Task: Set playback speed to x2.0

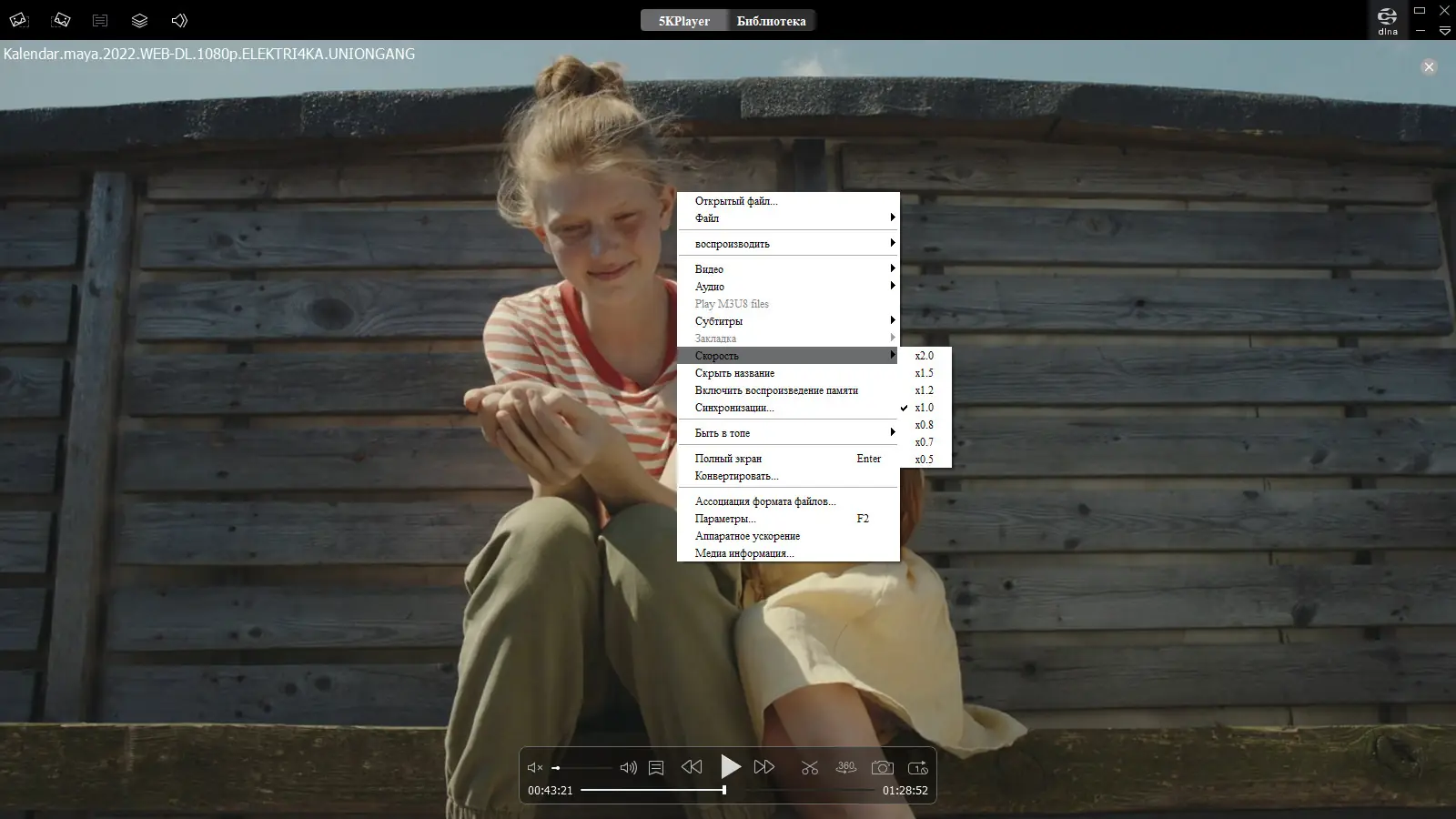Action: coord(925,356)
